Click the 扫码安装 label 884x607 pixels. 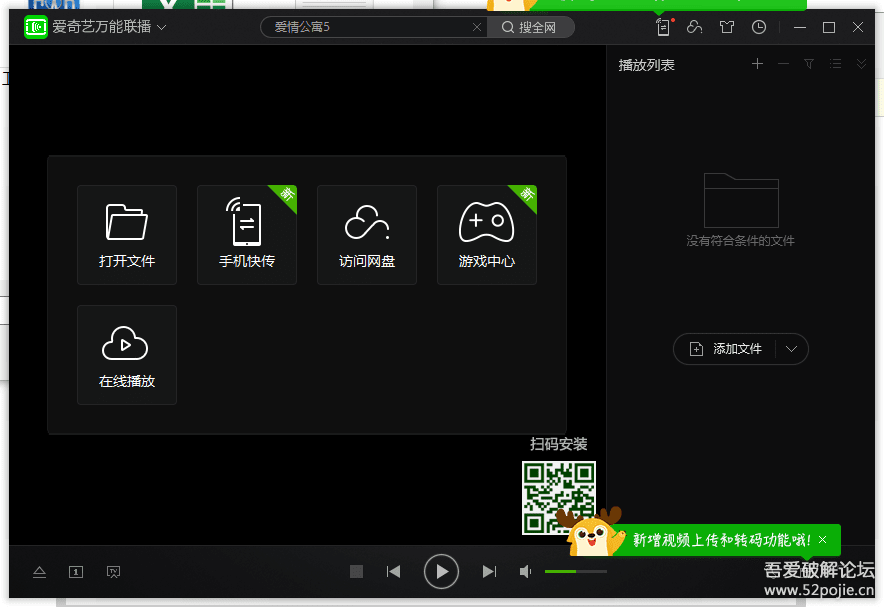[559, 444]
